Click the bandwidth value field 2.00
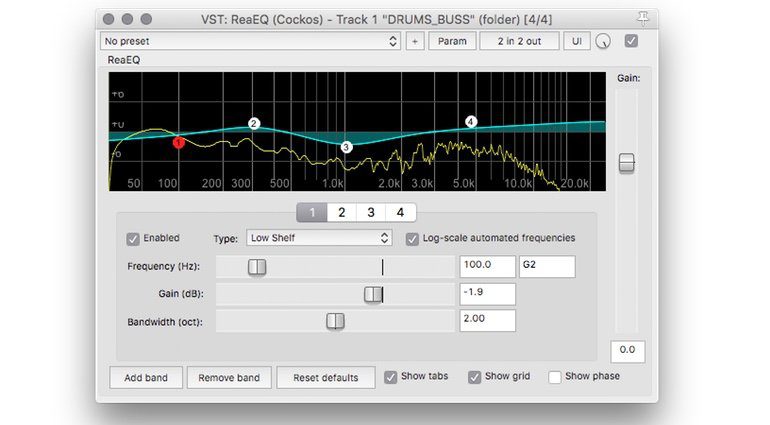Viewport: 770px width, 425px height. click(x=487, y=320)
